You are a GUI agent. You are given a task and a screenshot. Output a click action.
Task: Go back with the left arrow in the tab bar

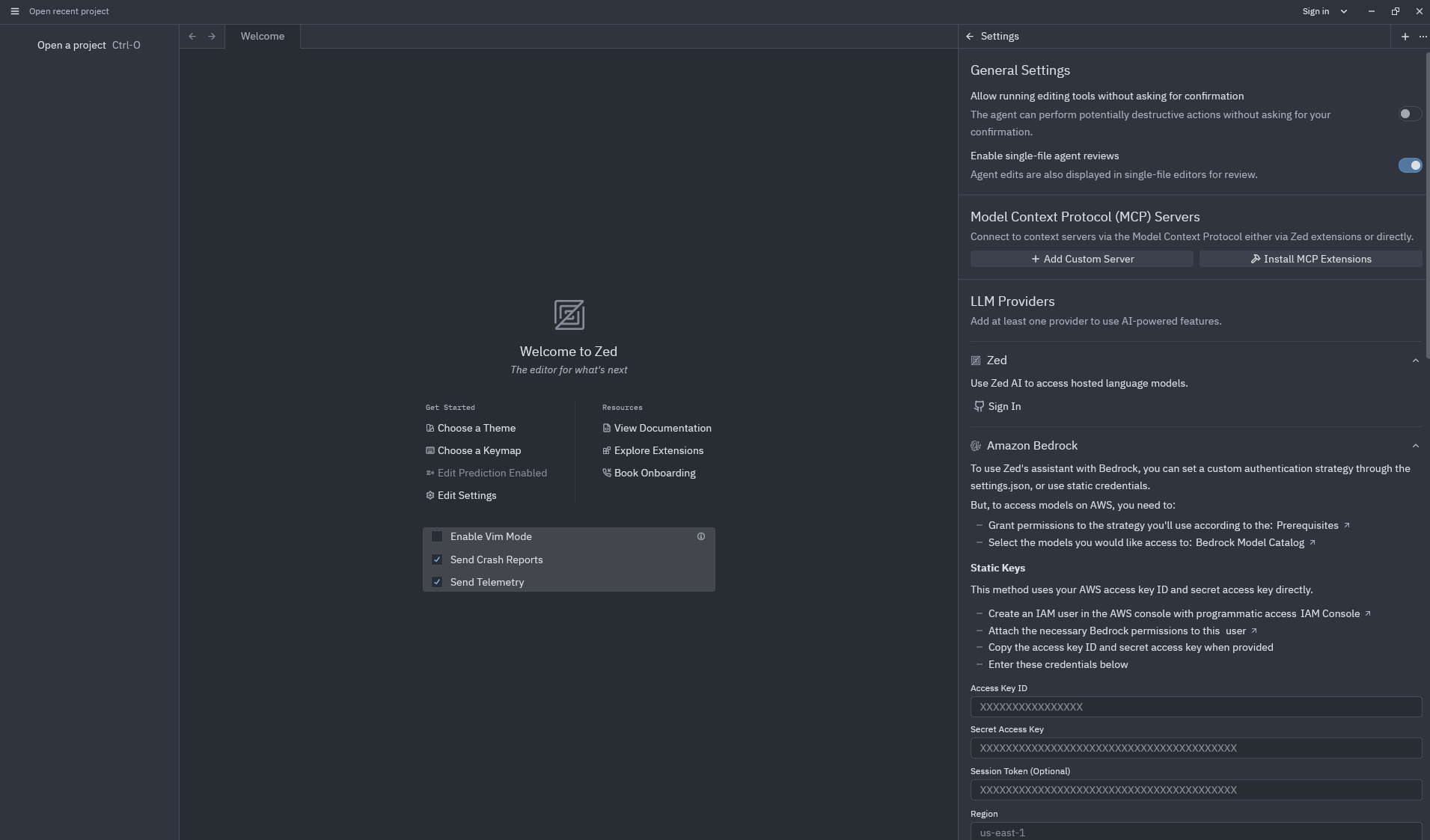coord(192,36)
